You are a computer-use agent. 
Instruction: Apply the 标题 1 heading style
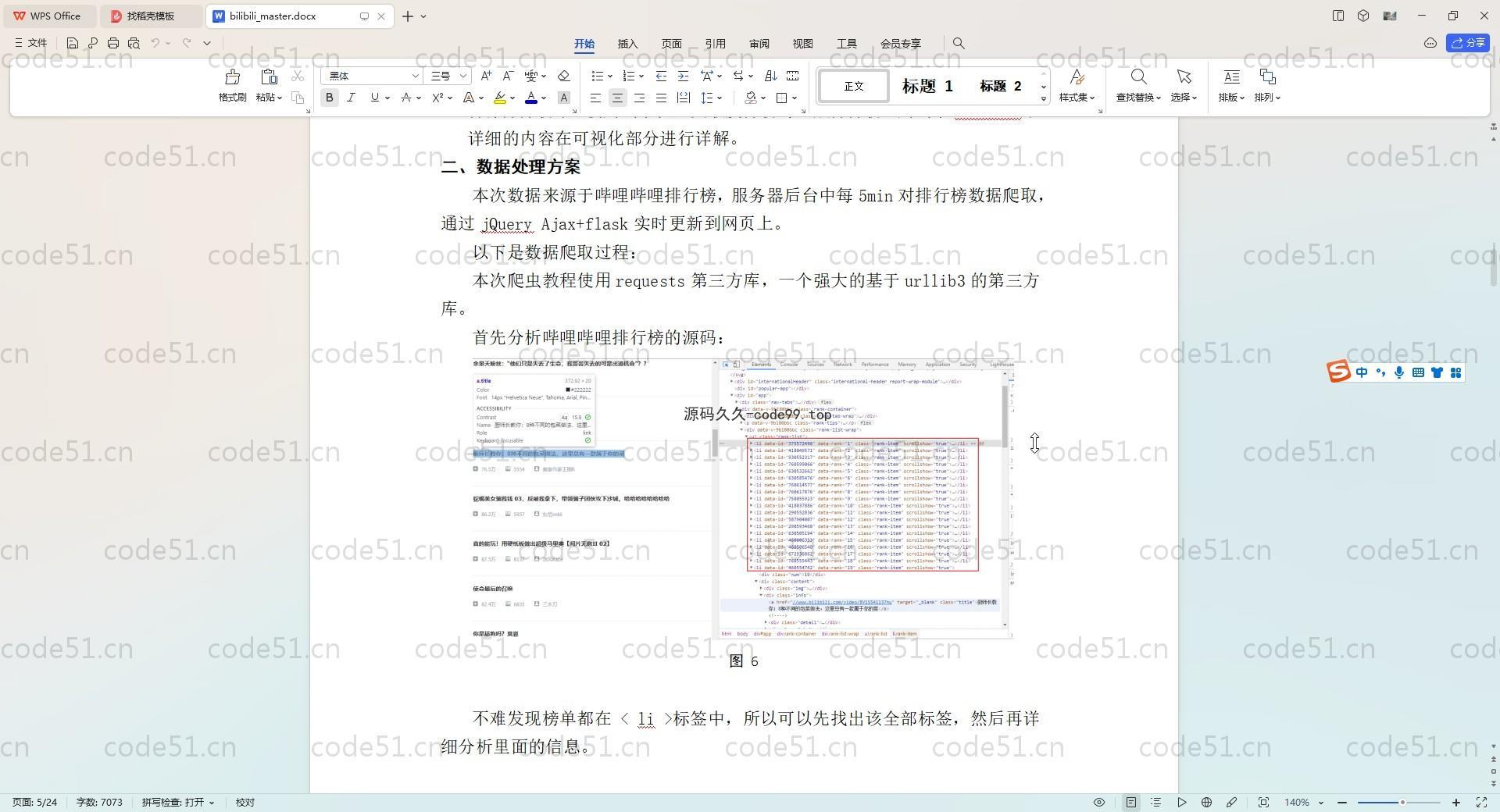pos(927,86)
